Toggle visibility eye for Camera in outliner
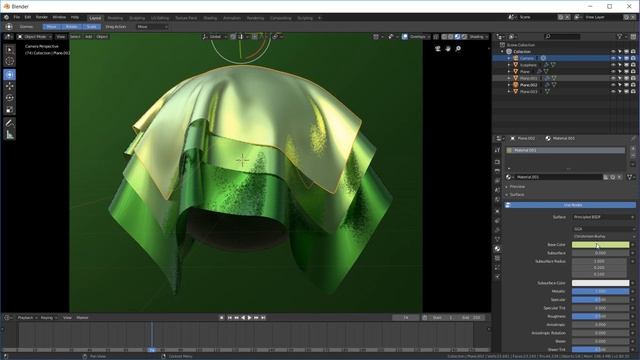Screen dimensions: 640x360 click(x=613, y=58)
